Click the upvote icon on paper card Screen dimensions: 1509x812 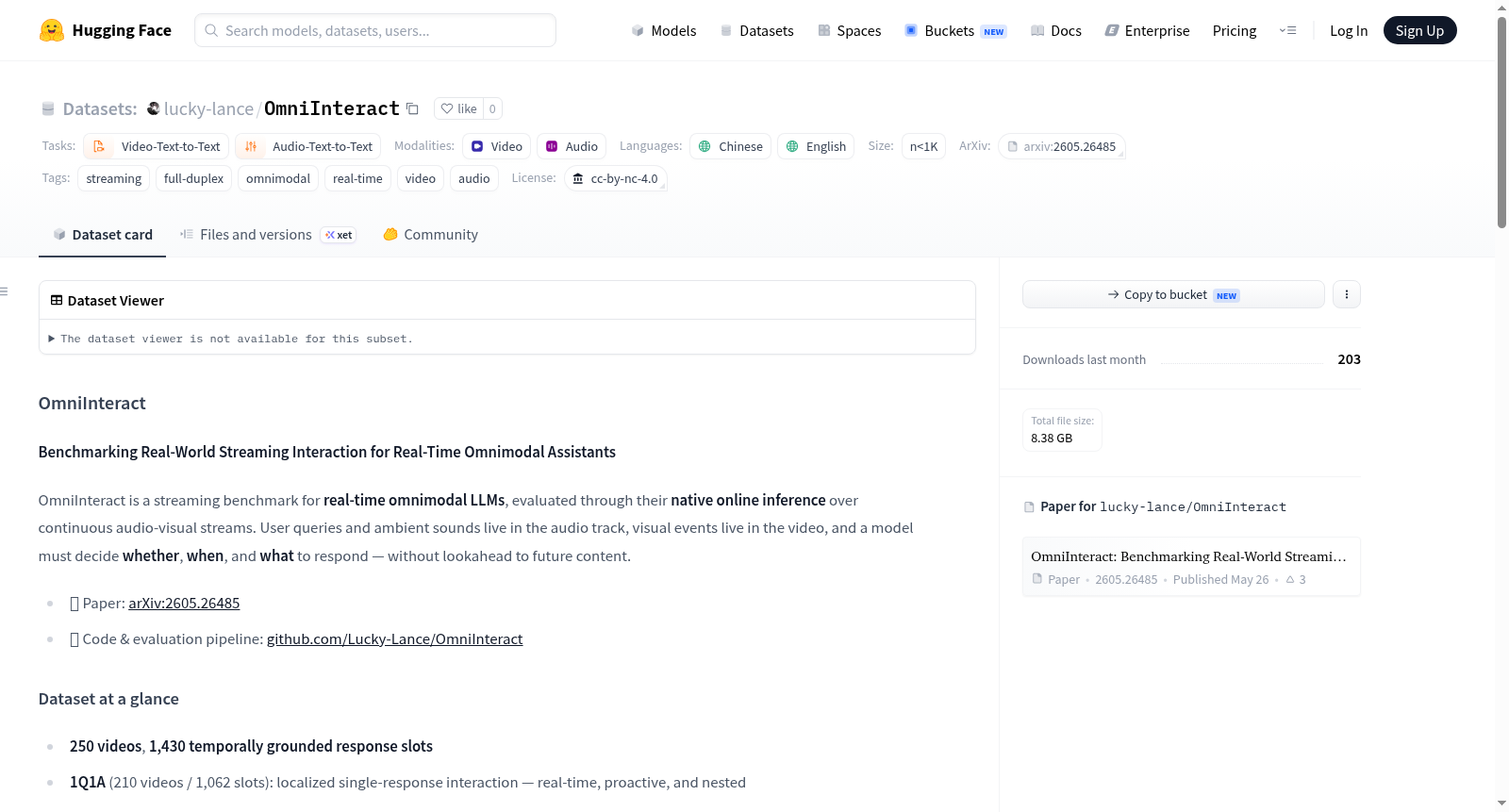point(1290,579)
